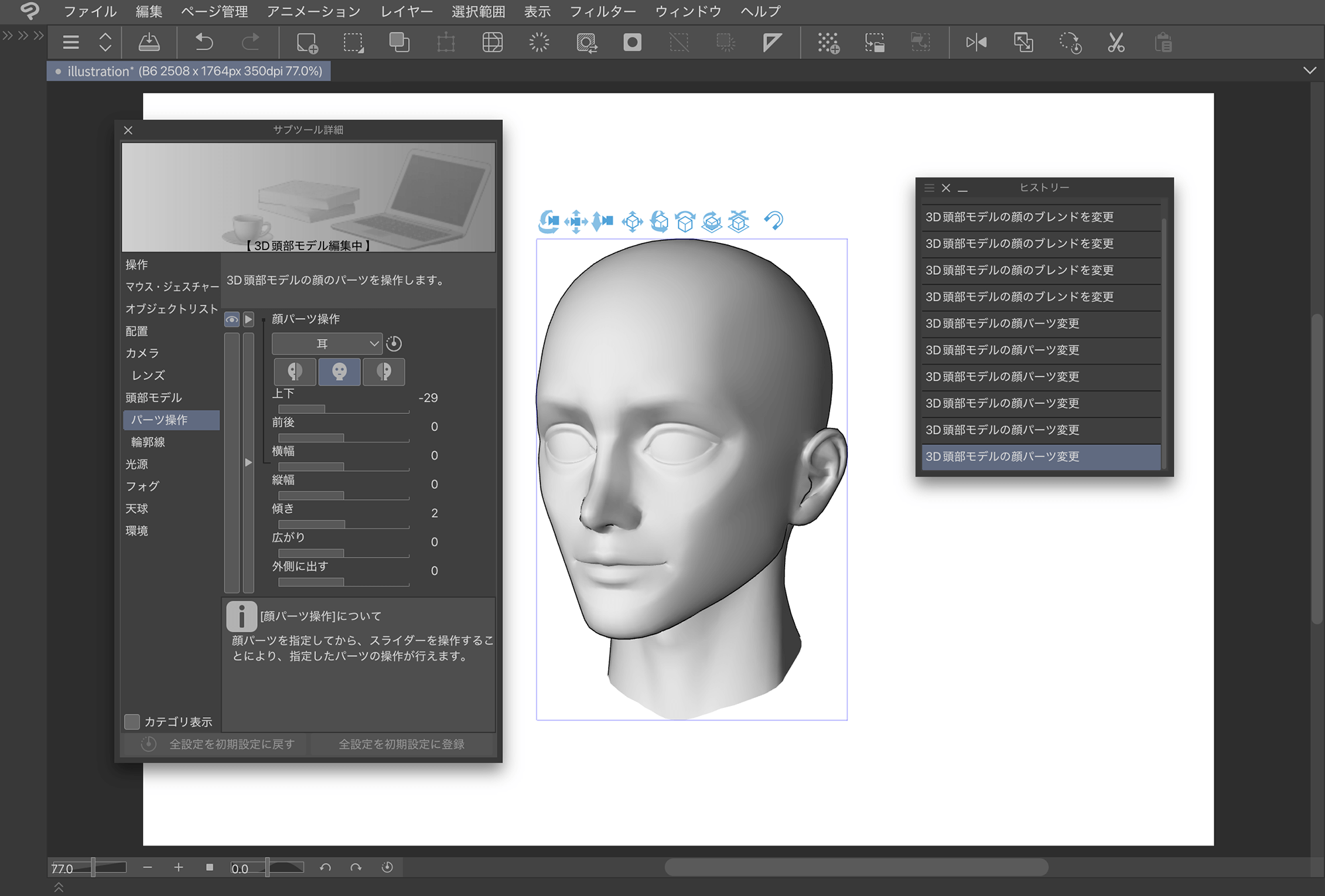This screenshot has height=896, width=1325.
Task: Click the Flip horizontal icon
Action: 976,43
